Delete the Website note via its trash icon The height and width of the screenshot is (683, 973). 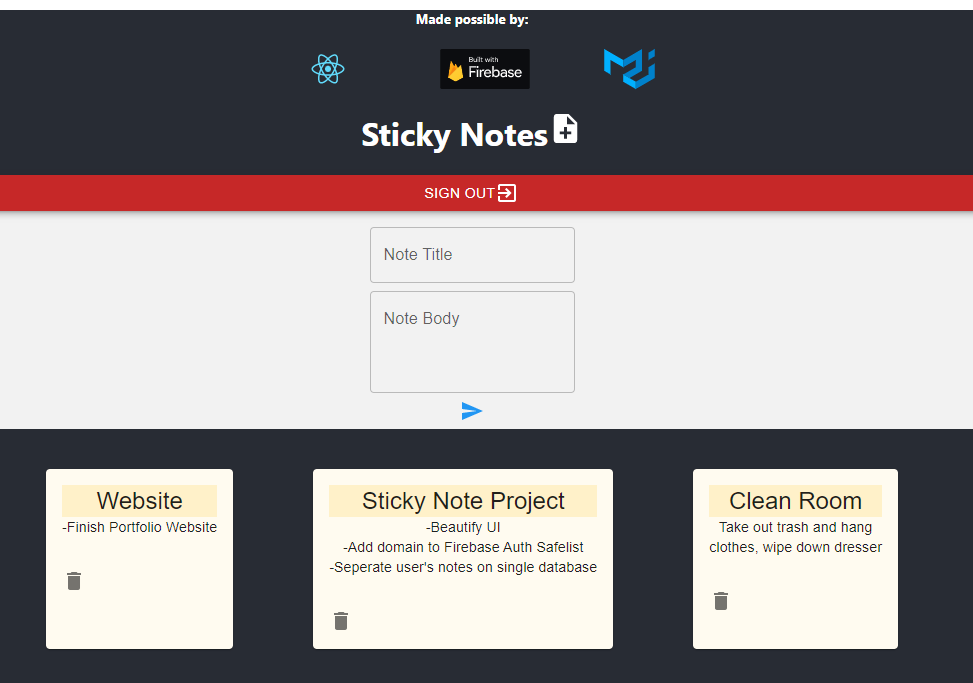click(x=74, y=581)
